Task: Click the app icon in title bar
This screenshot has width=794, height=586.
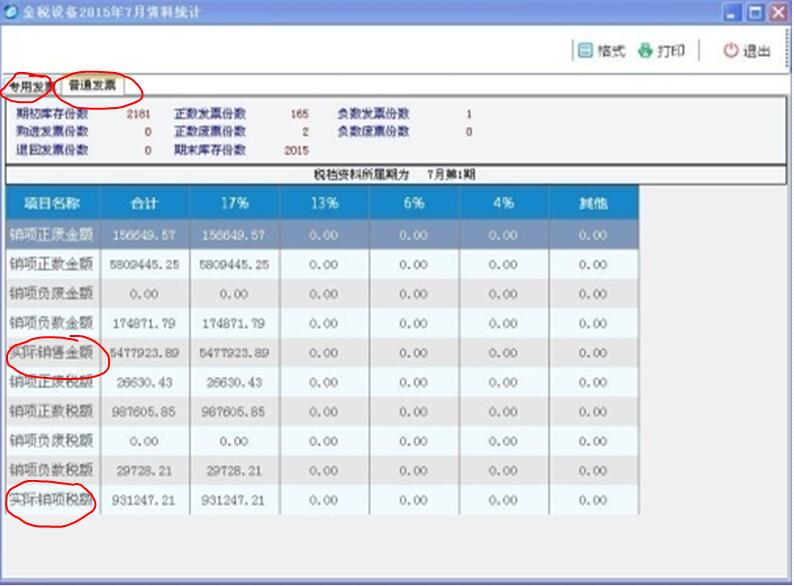Action: 12,12
